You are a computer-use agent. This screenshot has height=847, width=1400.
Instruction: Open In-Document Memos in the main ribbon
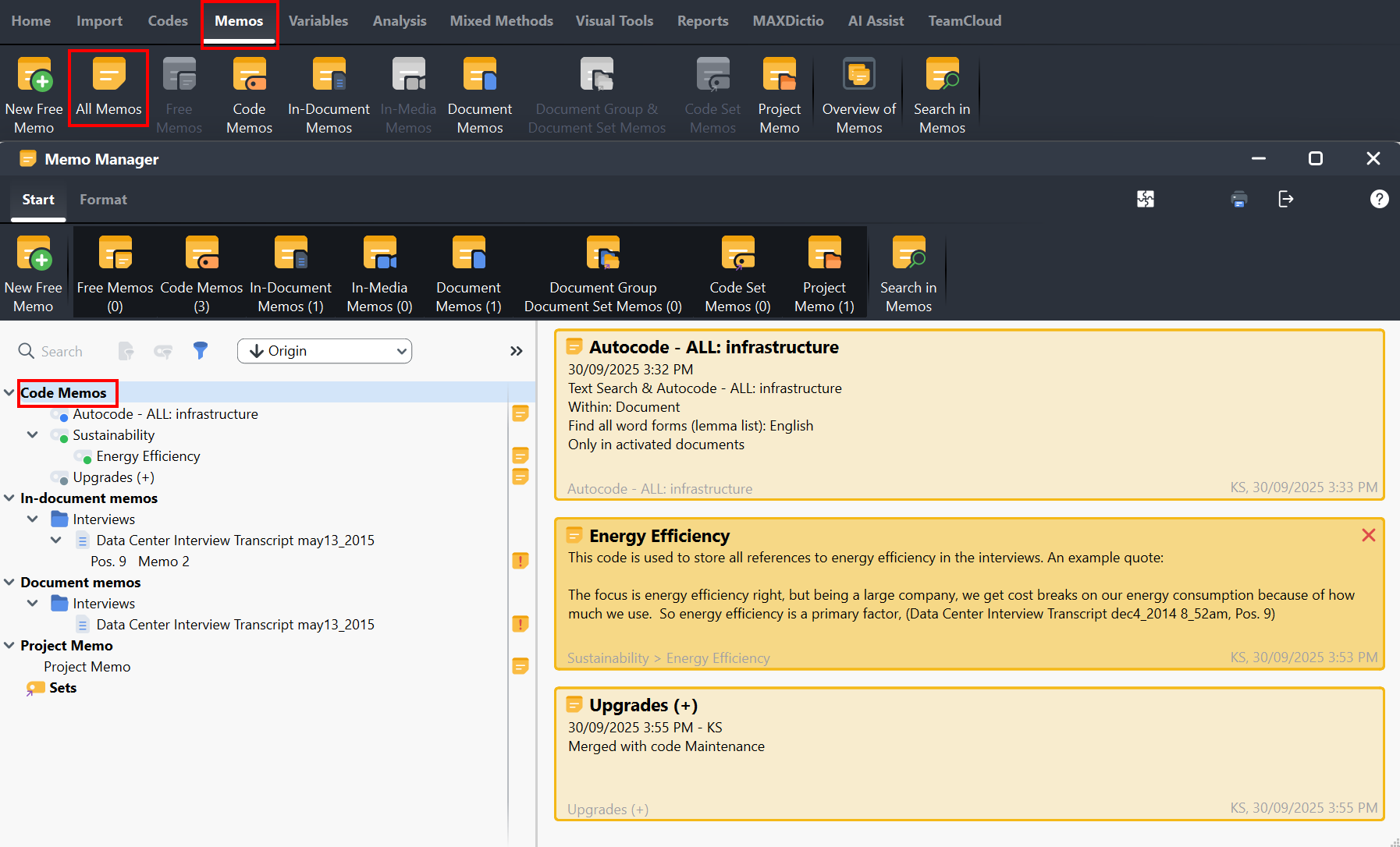[x=329, y=95]
